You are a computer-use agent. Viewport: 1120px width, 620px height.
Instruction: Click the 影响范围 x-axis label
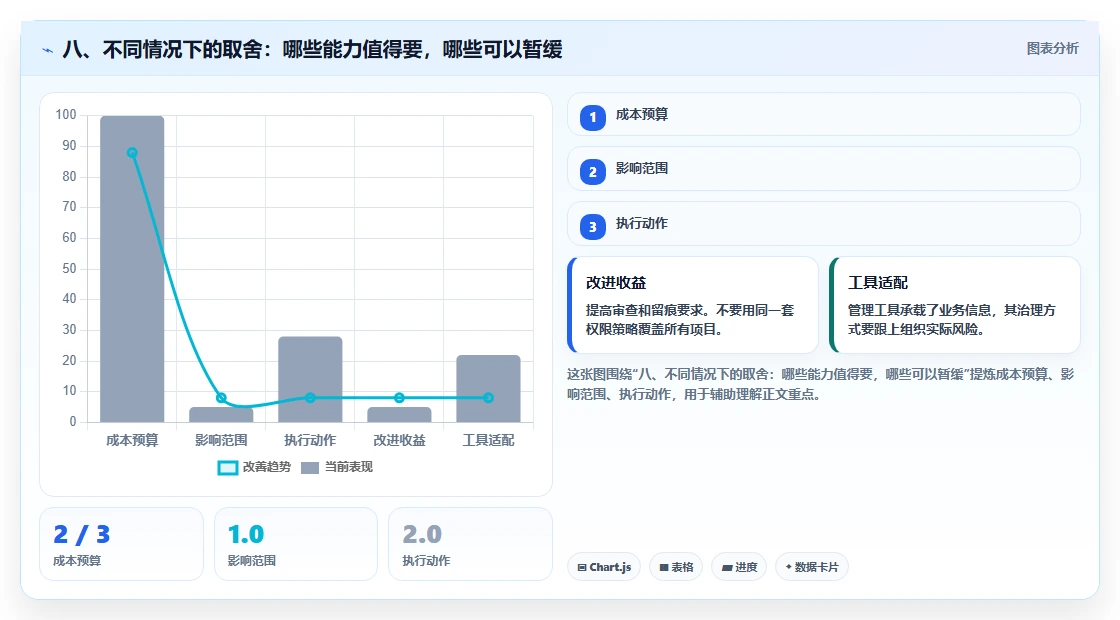(221, 441)
